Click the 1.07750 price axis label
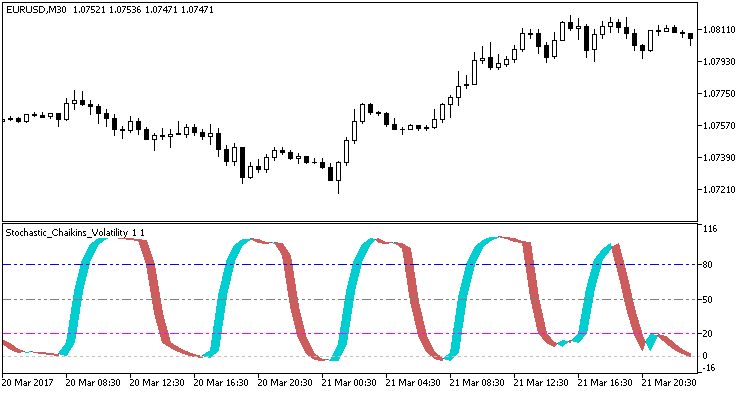750x394 pixels. coord(718,94)
